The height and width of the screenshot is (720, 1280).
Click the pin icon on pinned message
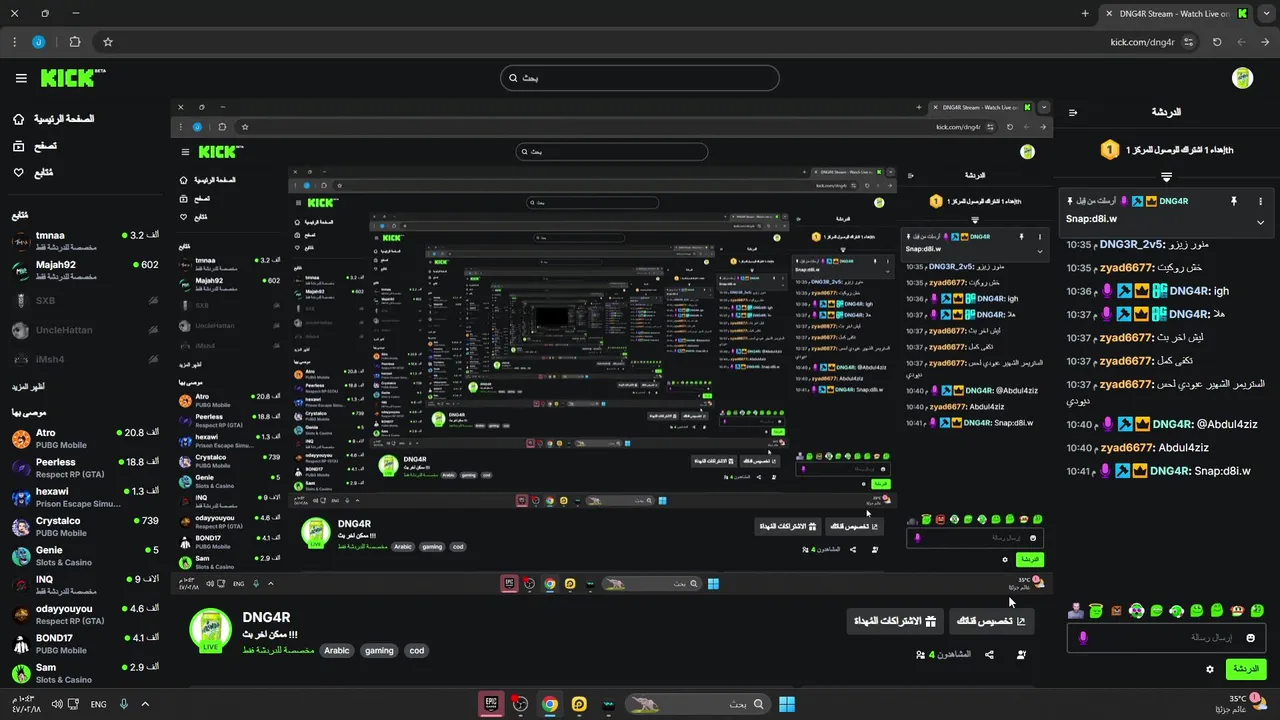1234,201
